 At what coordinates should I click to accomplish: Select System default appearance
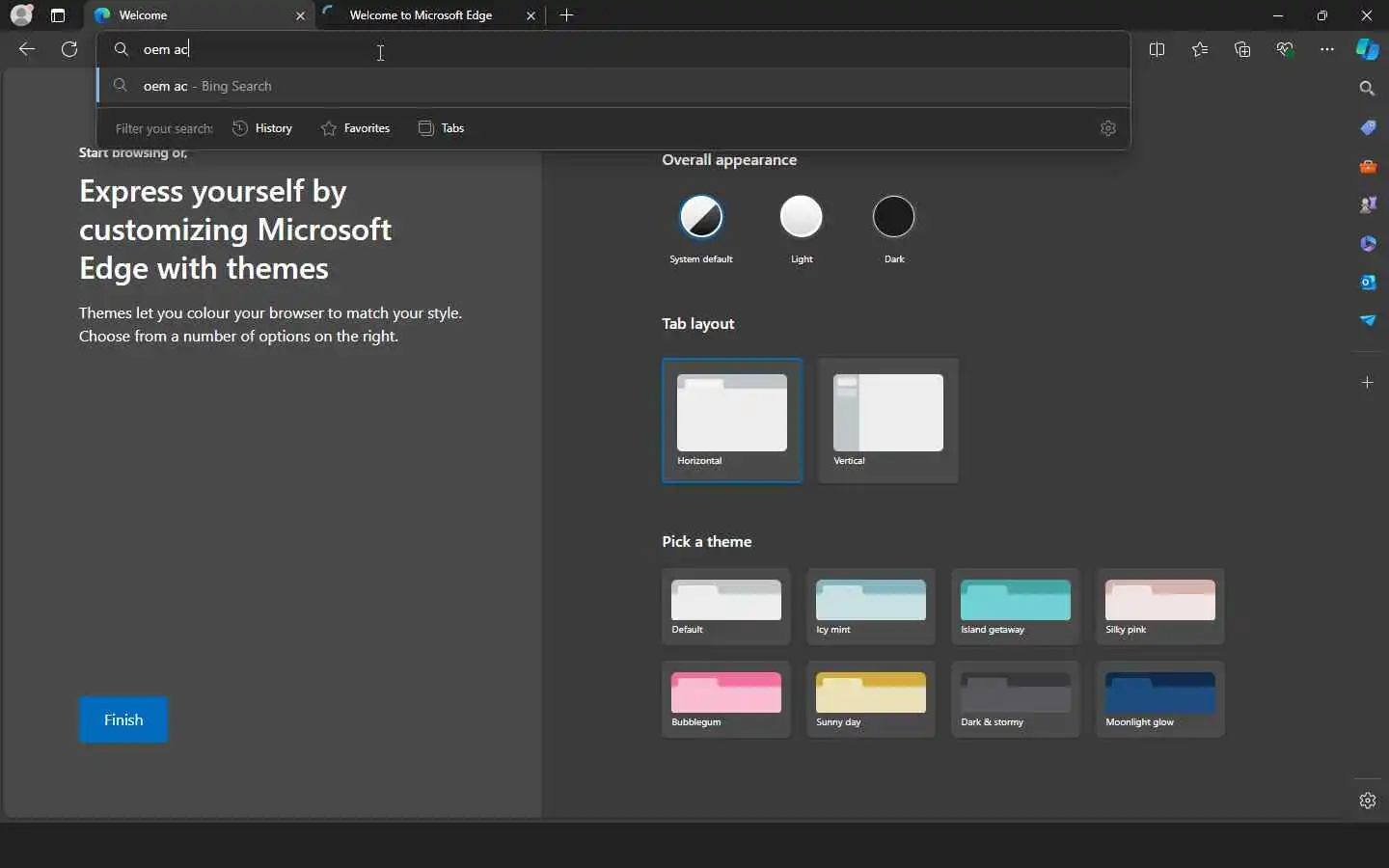coord(701,228)
